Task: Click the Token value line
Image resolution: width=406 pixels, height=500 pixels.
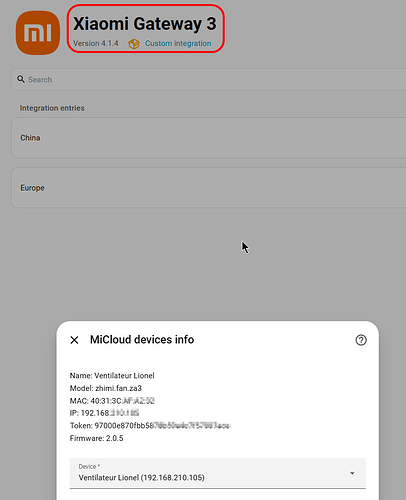Action: (150, 426)
